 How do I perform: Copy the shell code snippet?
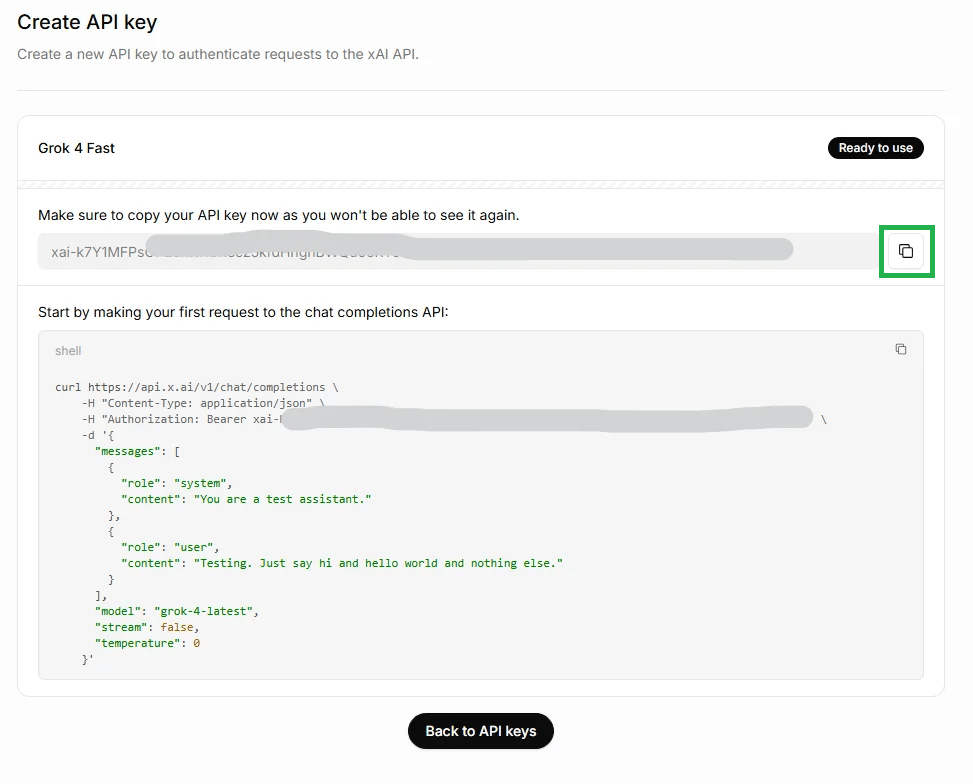pos(900,350)
